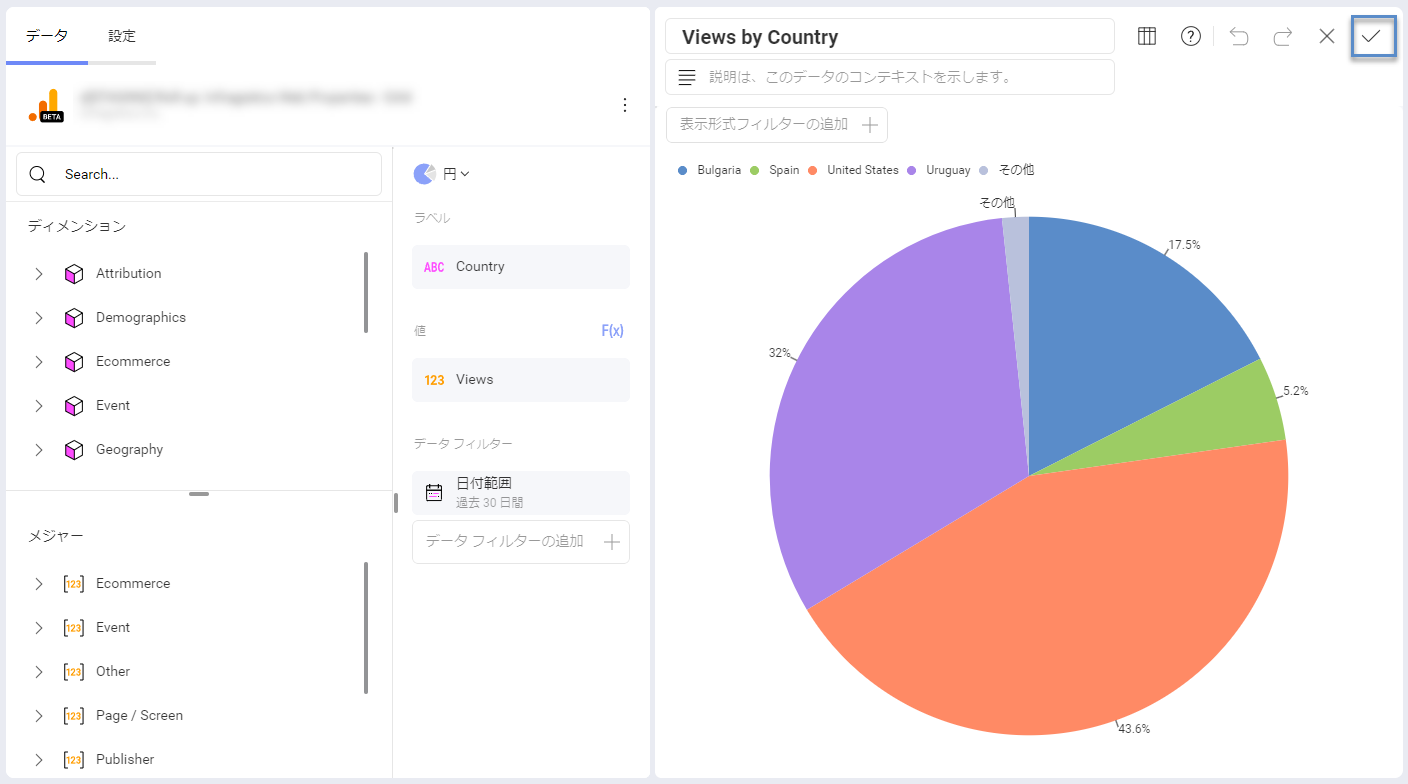Toggle Spain in the chart legend

click(x=775, y=170)
